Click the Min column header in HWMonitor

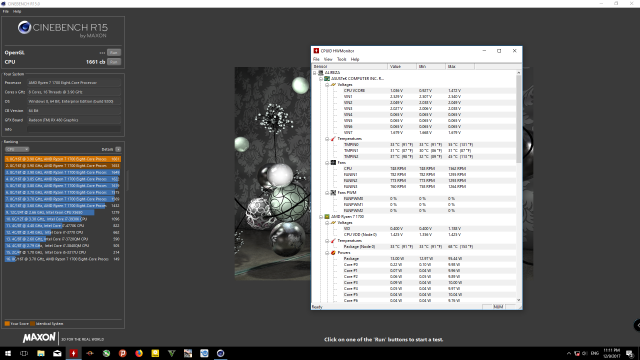[x=431, y=67]
